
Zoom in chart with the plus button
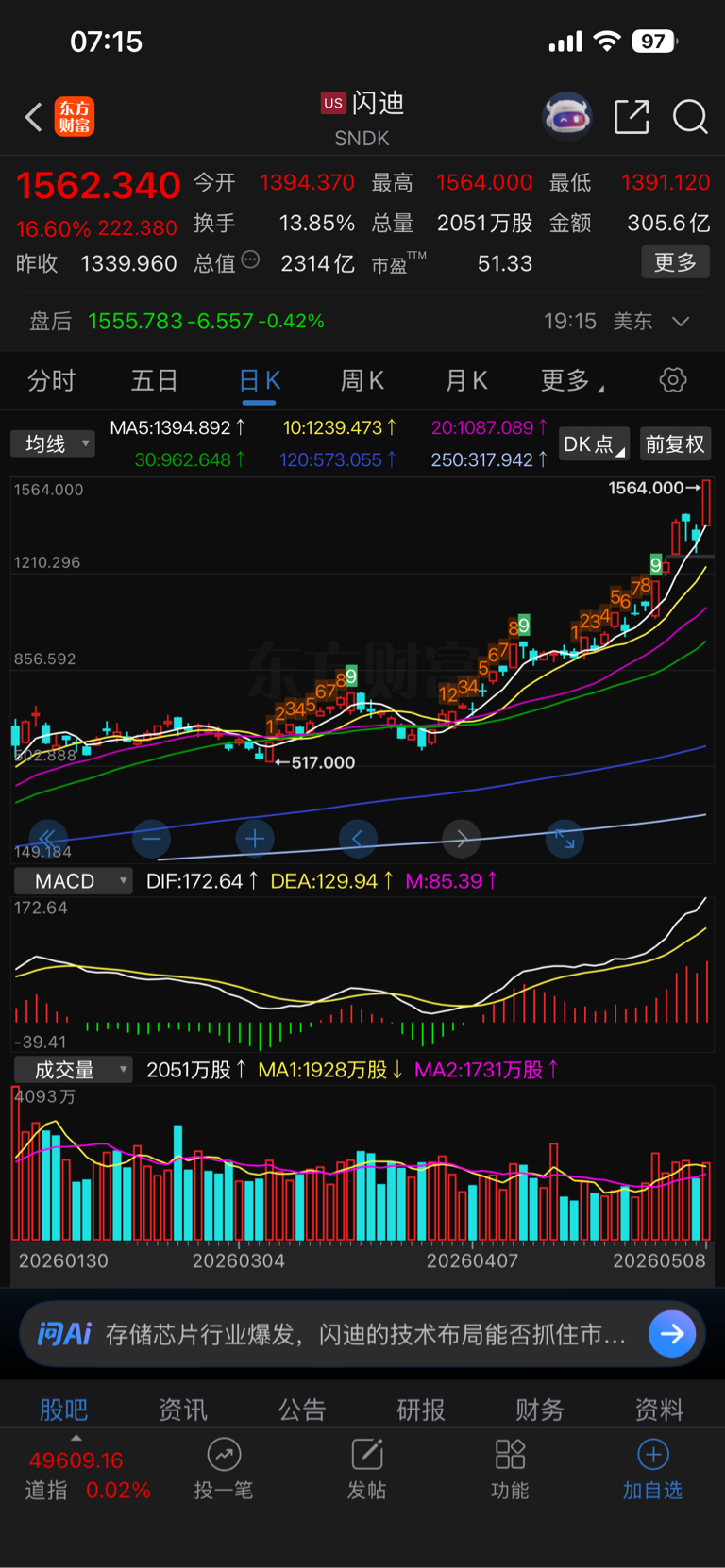click(255, 837)
